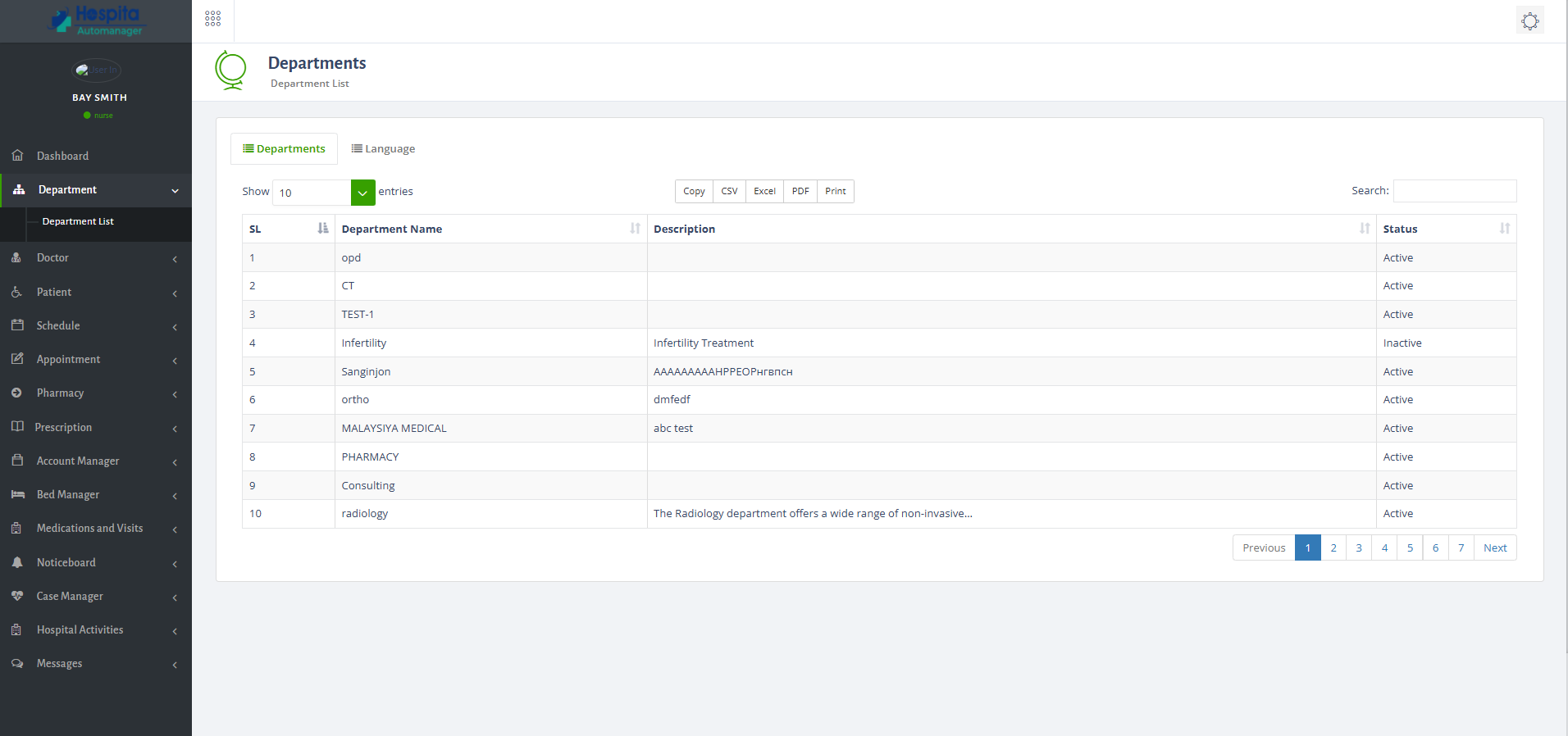This screenshot has width=1568, height=736.
Task: Open the apps grid menu icon
Action: point(212,19)
